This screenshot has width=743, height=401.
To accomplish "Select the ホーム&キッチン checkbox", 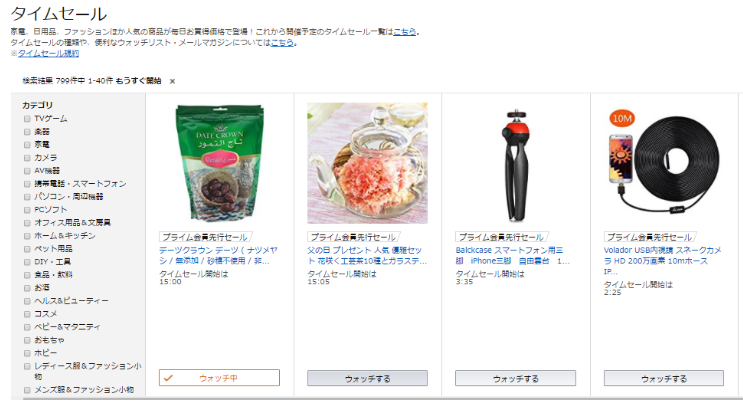I will 27,236.
